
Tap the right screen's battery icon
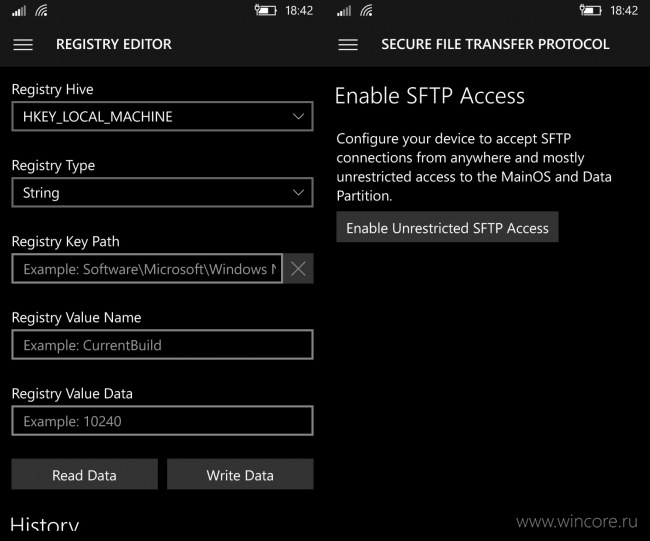pos(590,10)
